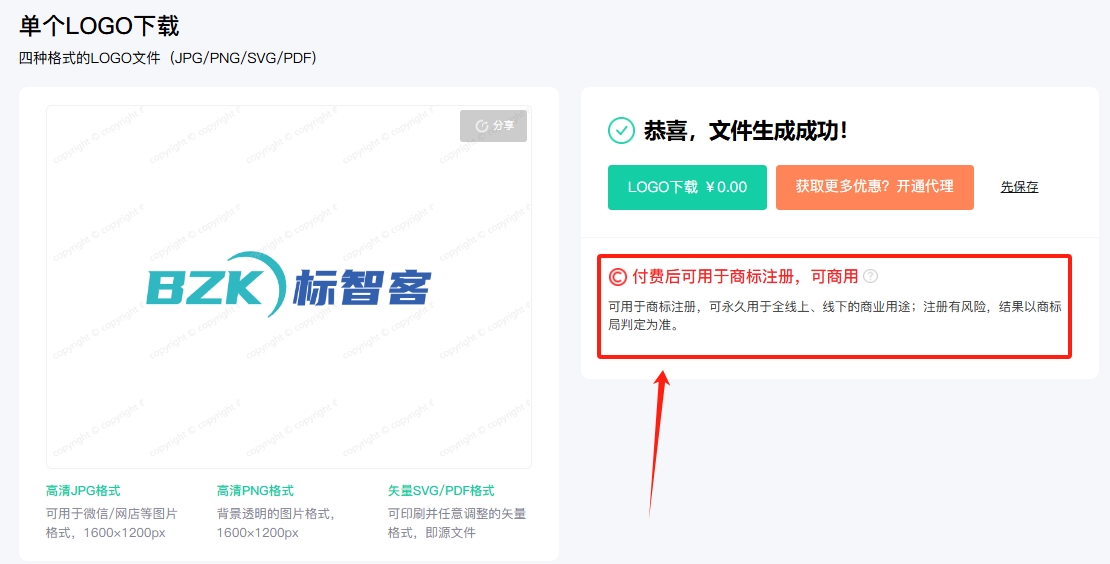Click the 恭喜，文件生成成功！ message
This screenshot has height=564, width=1110.
click(x=745, y=131)
